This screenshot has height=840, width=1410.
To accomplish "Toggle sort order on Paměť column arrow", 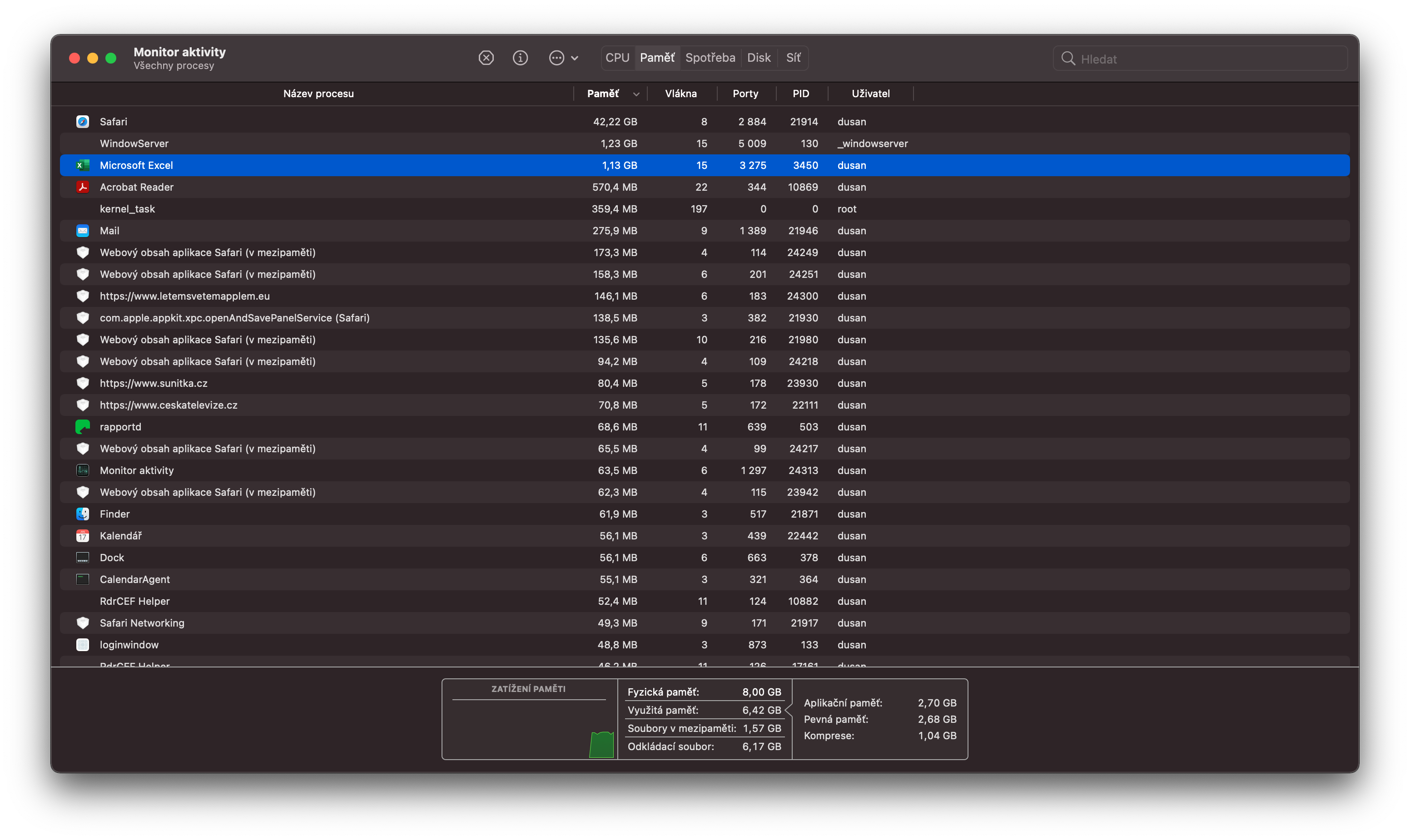I will 636,94.
